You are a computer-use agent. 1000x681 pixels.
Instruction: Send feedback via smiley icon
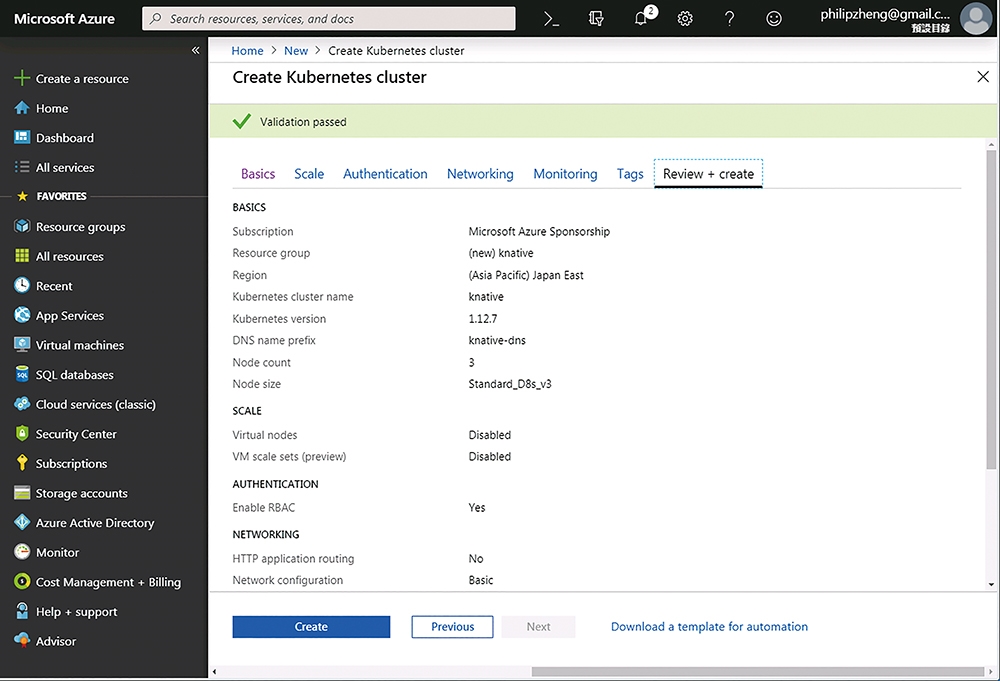coord(774,19)
